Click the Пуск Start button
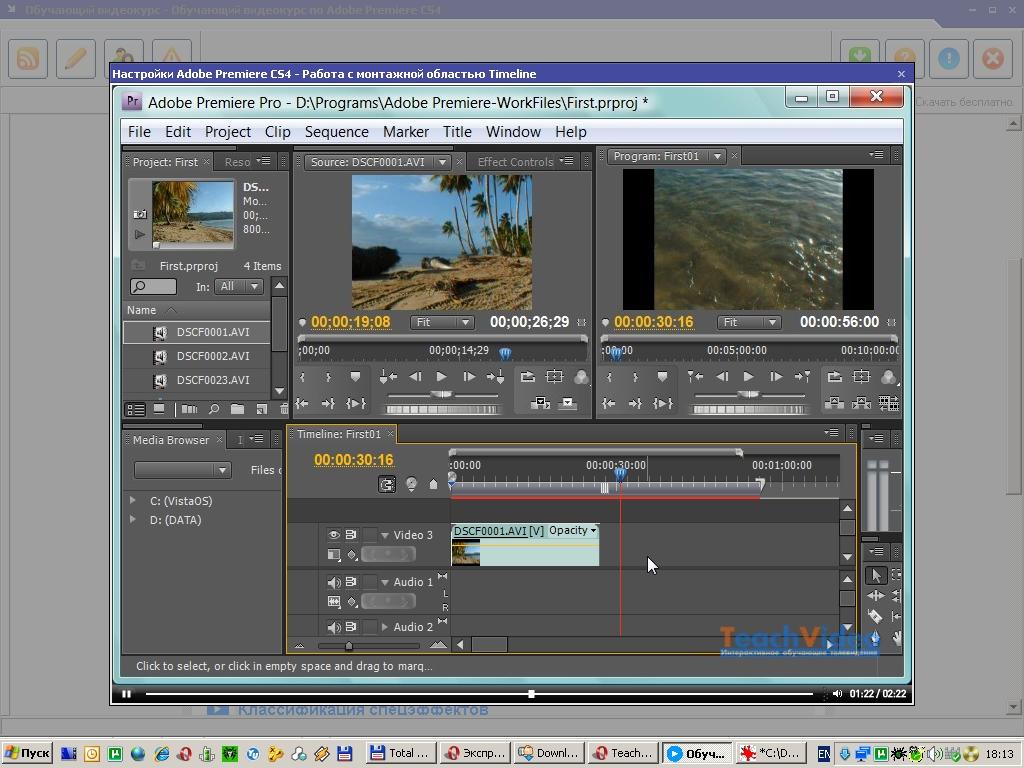The image size is (1024, 768). point(27,754)
